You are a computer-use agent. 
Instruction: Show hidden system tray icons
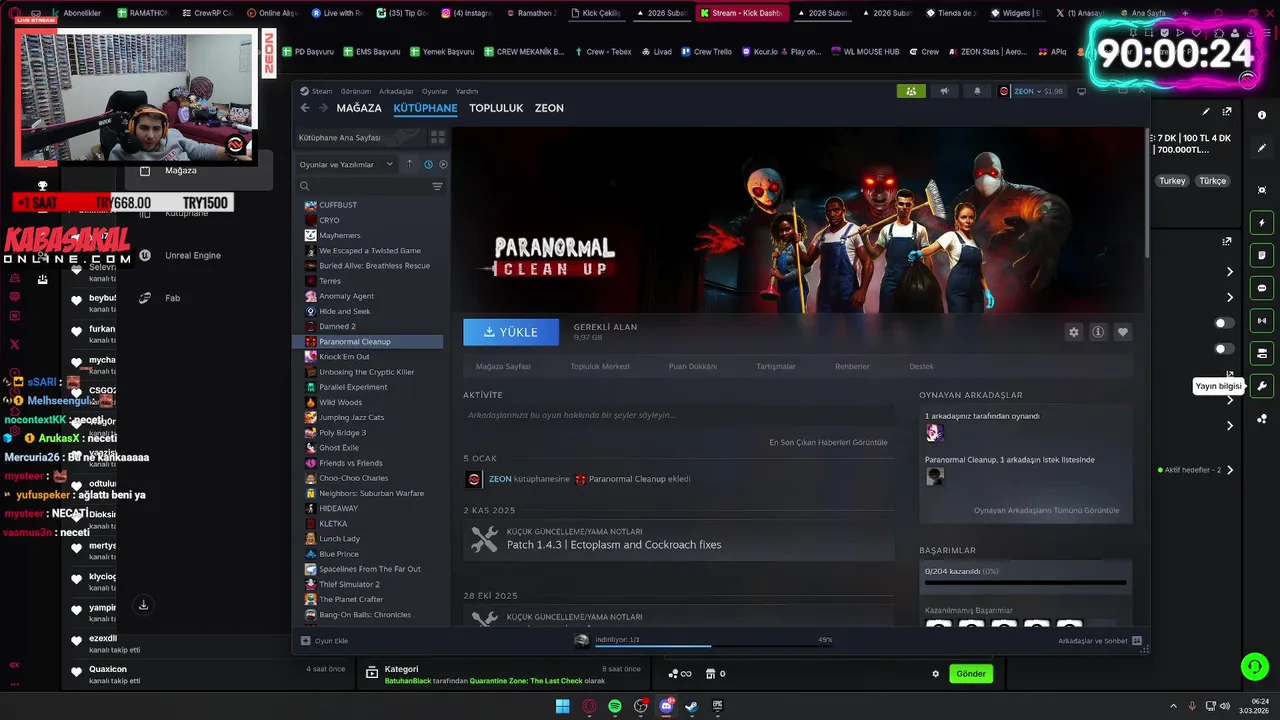click(1174, 706)
